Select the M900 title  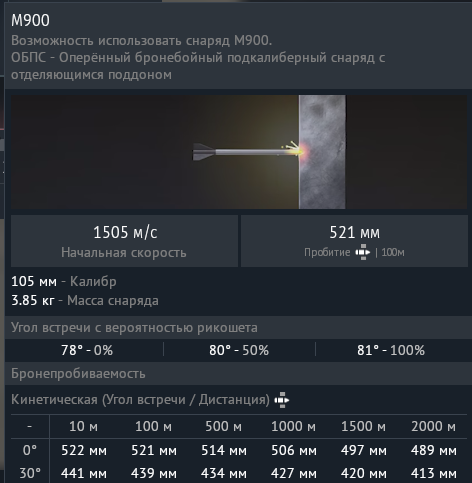30,20
